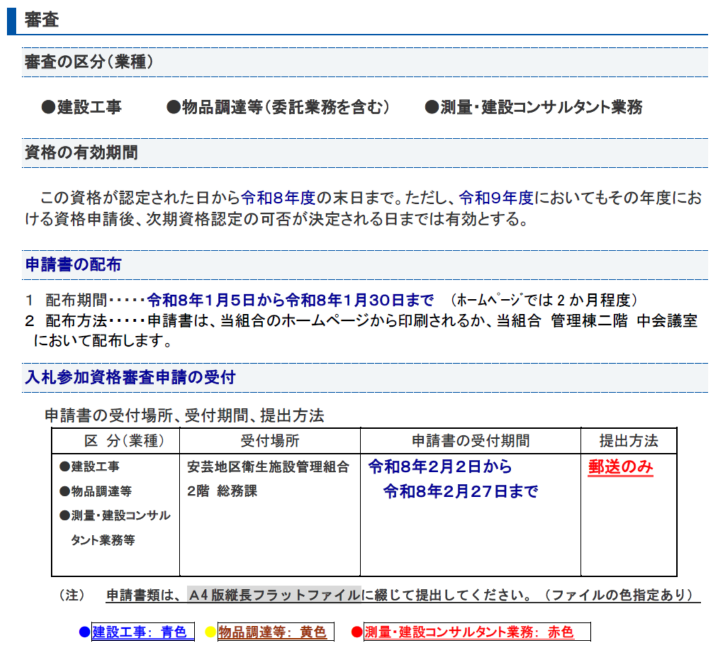Open the 物品調達等：黄色 underlined link
Viewport: 725px width, 650px height.
265,632
